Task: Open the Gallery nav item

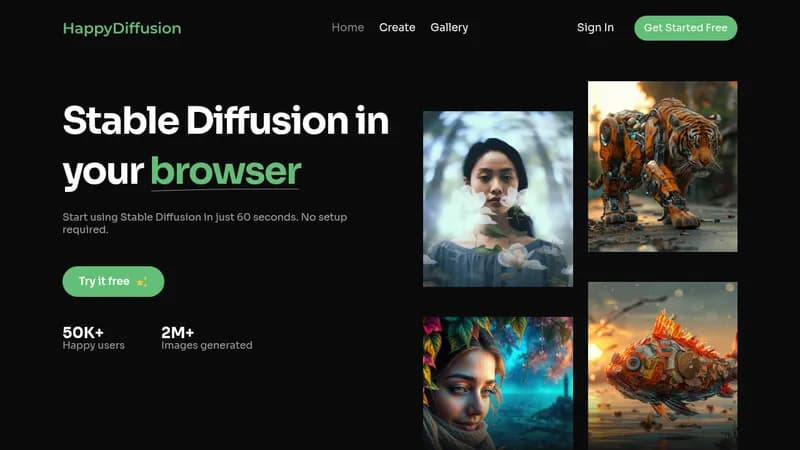Action: [x=449, y=28]
